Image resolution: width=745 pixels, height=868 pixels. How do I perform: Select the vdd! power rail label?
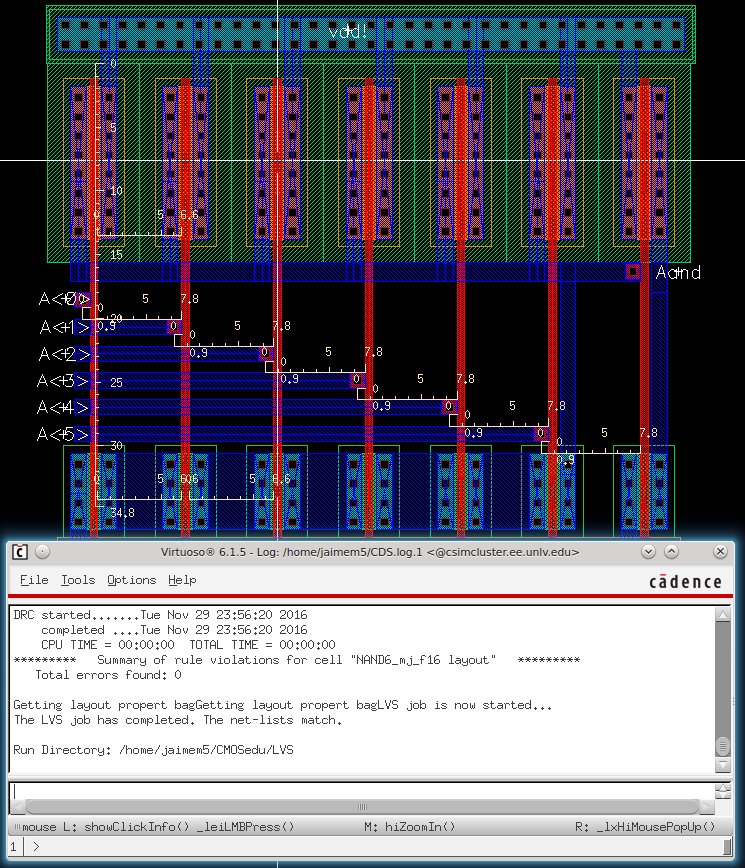pyautogui.click(x=348, y=32)
